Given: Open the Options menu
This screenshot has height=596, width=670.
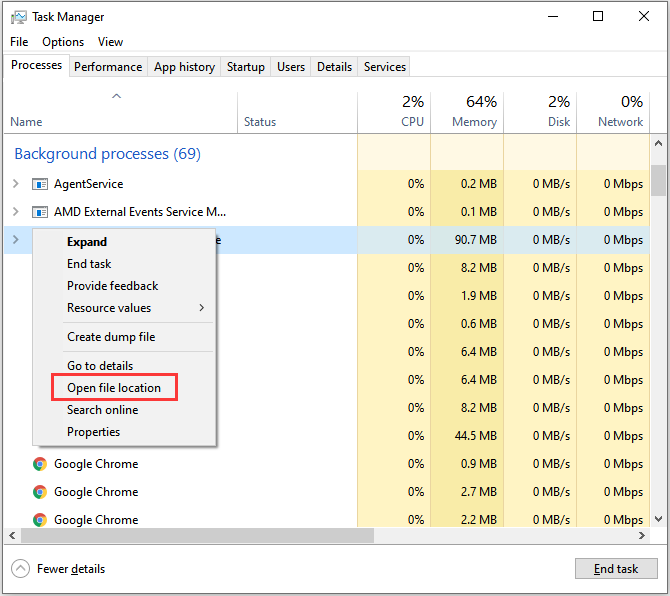Looking at the screenshot, I should 63,42.
